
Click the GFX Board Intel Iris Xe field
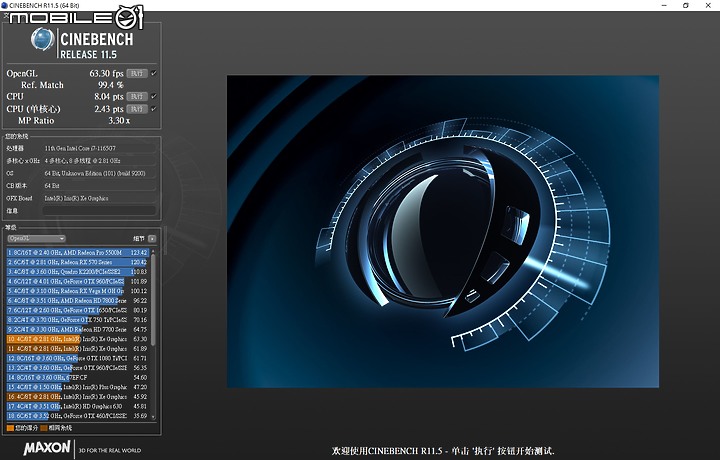(x=99, y=198)
